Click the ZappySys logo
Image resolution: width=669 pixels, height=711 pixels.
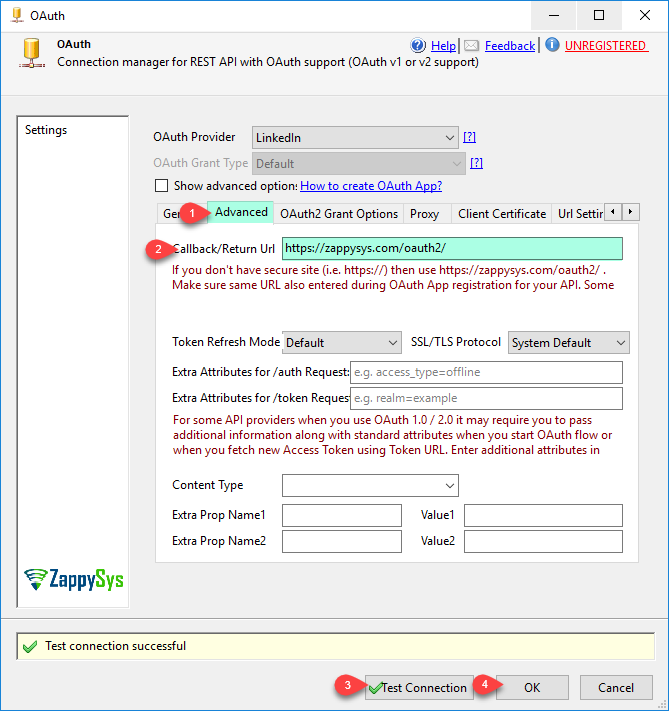click(73, 580)
